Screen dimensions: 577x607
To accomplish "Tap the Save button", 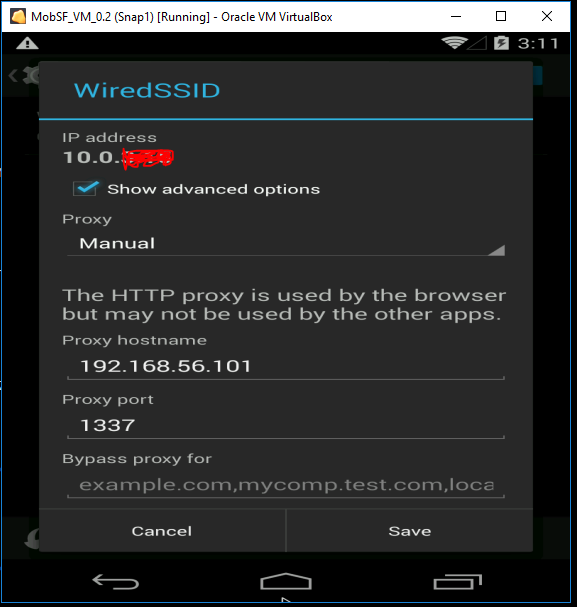I will click(x=409, y=531).
